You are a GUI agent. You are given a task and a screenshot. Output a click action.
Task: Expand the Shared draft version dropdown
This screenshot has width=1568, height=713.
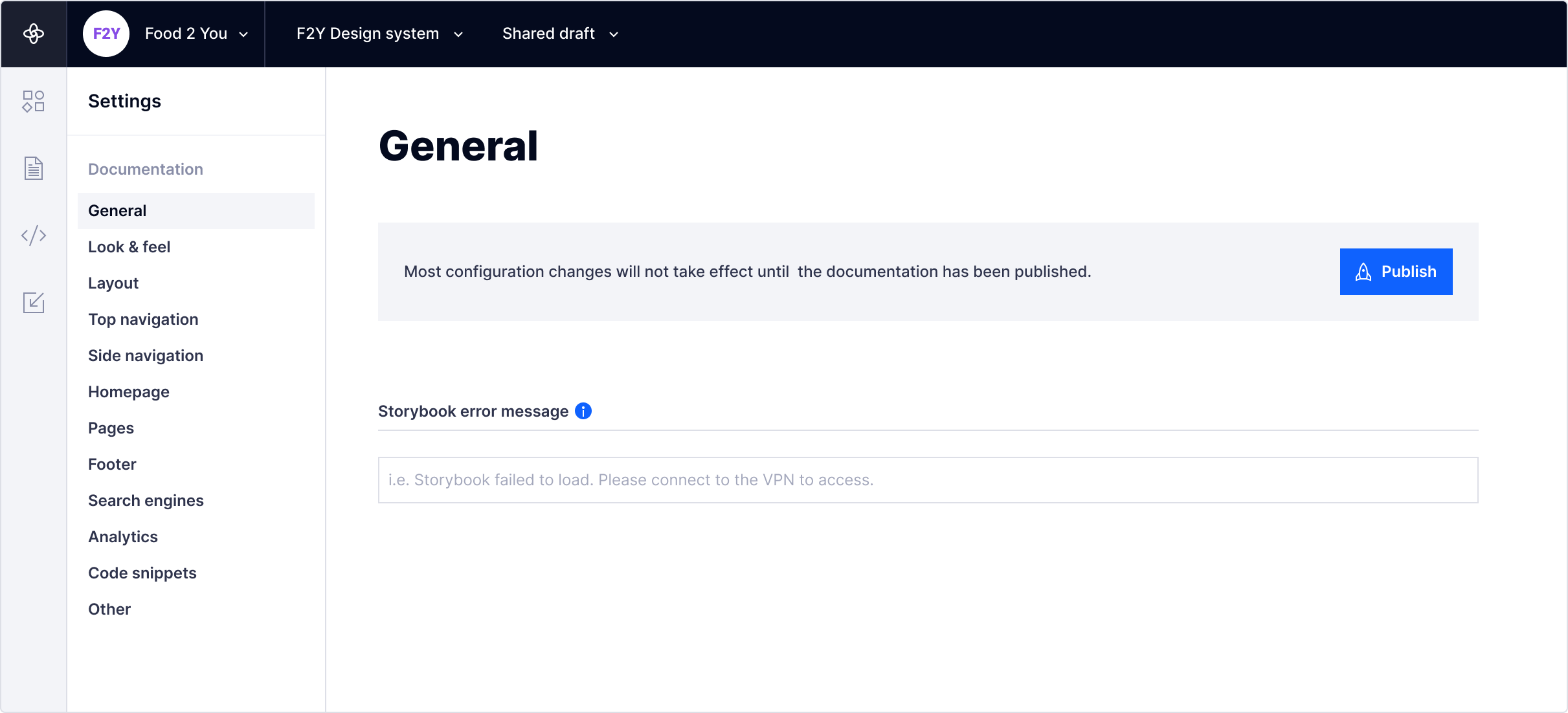tap(560, 34)
